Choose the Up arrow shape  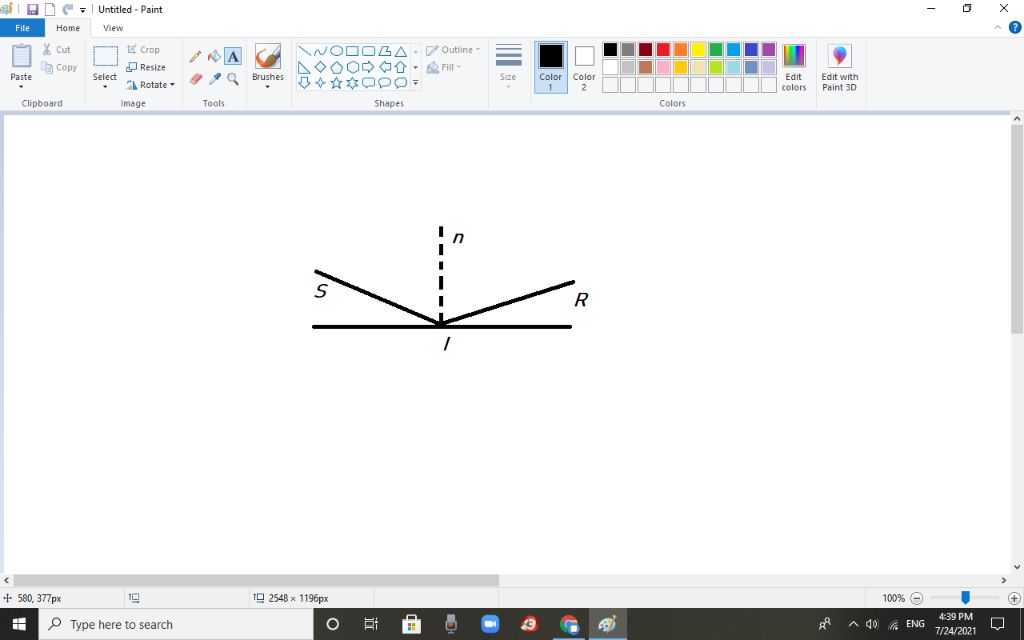click(x=400, y=67)
